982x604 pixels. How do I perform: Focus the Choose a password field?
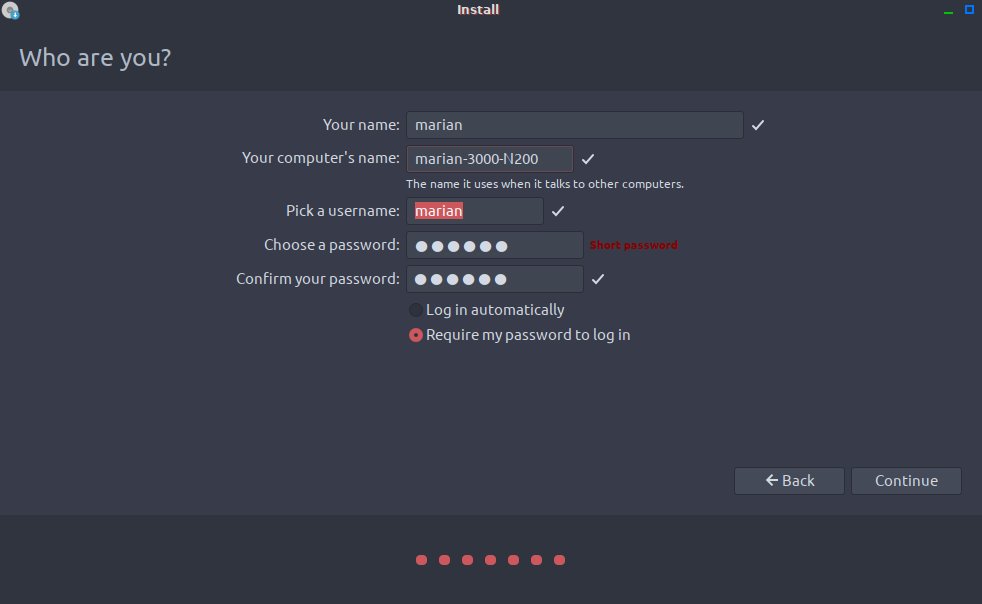pyautogui.click(x=494, y=245)
